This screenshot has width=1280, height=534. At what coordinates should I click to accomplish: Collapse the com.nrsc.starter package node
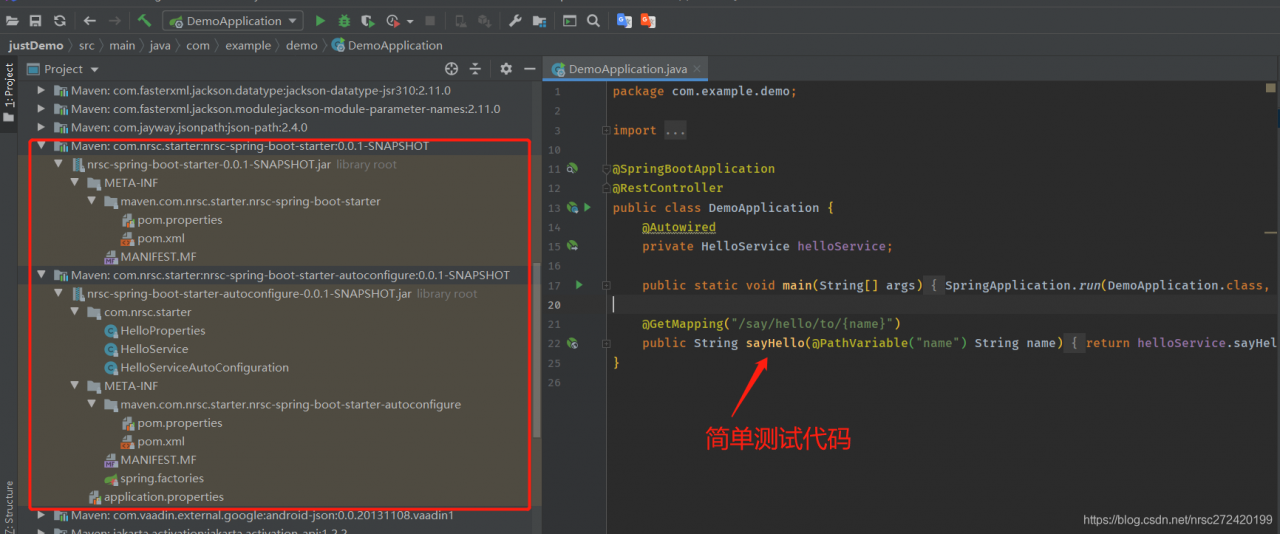tap(75, 312)
